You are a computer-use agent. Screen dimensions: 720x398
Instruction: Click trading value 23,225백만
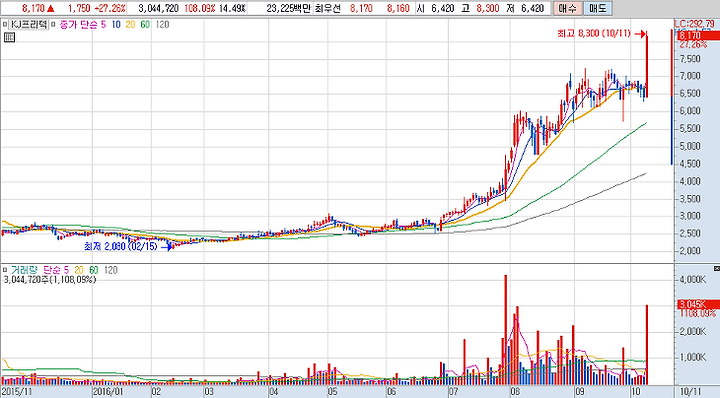pyautogui.click(x=288, y=8)
